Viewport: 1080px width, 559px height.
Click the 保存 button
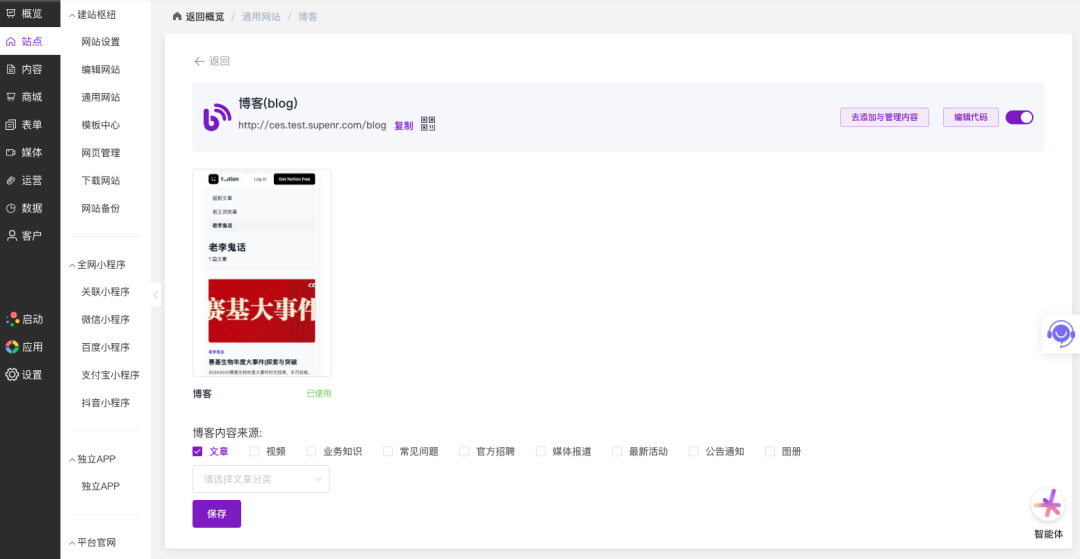(x=216, y=514)
